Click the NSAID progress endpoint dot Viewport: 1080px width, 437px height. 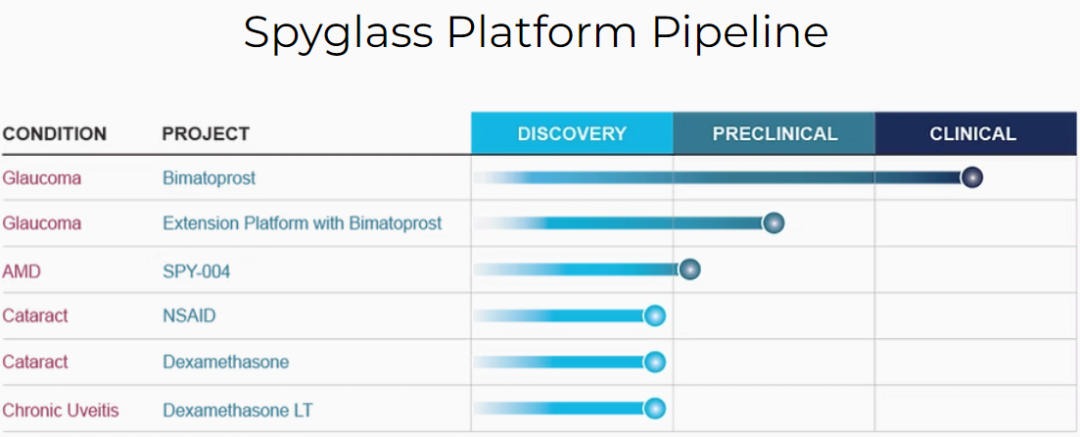pos(654,316)
